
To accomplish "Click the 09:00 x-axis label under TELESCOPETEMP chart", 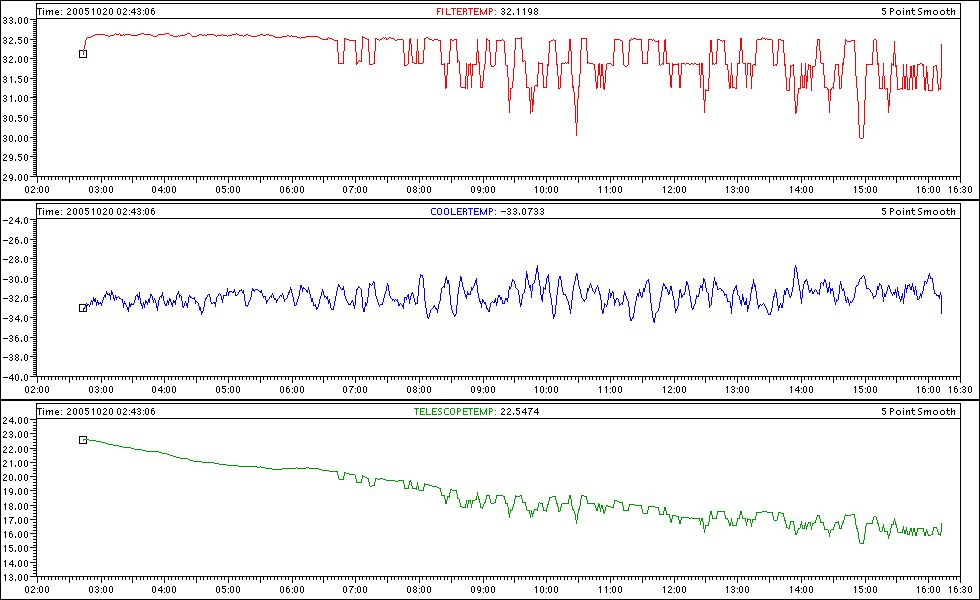I will coord(482,589).
